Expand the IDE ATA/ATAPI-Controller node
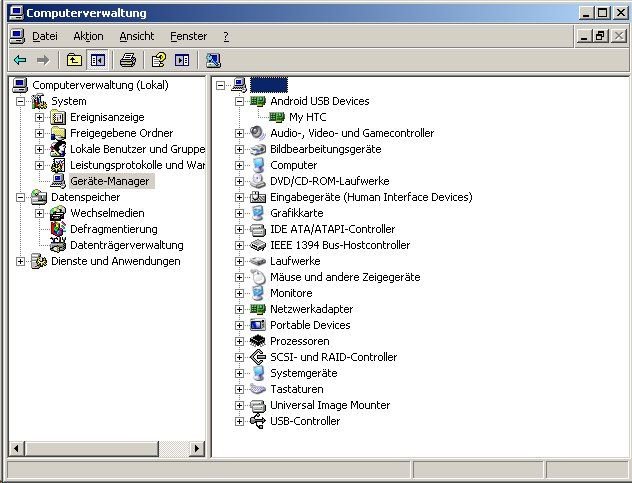Image resolution: width=632 pixels, height=483 pixels. coord(239,229)
